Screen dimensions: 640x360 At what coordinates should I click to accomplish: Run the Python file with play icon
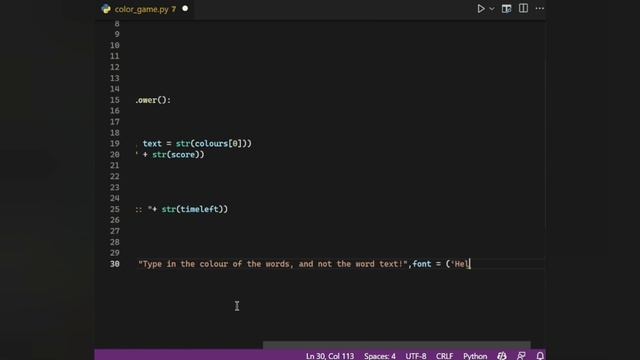[x=481, y=9]
